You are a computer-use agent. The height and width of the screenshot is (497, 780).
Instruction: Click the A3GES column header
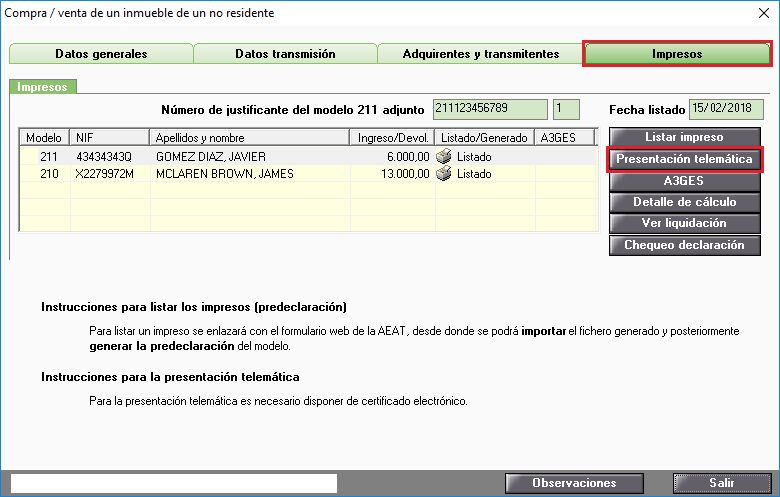(565, 137)
